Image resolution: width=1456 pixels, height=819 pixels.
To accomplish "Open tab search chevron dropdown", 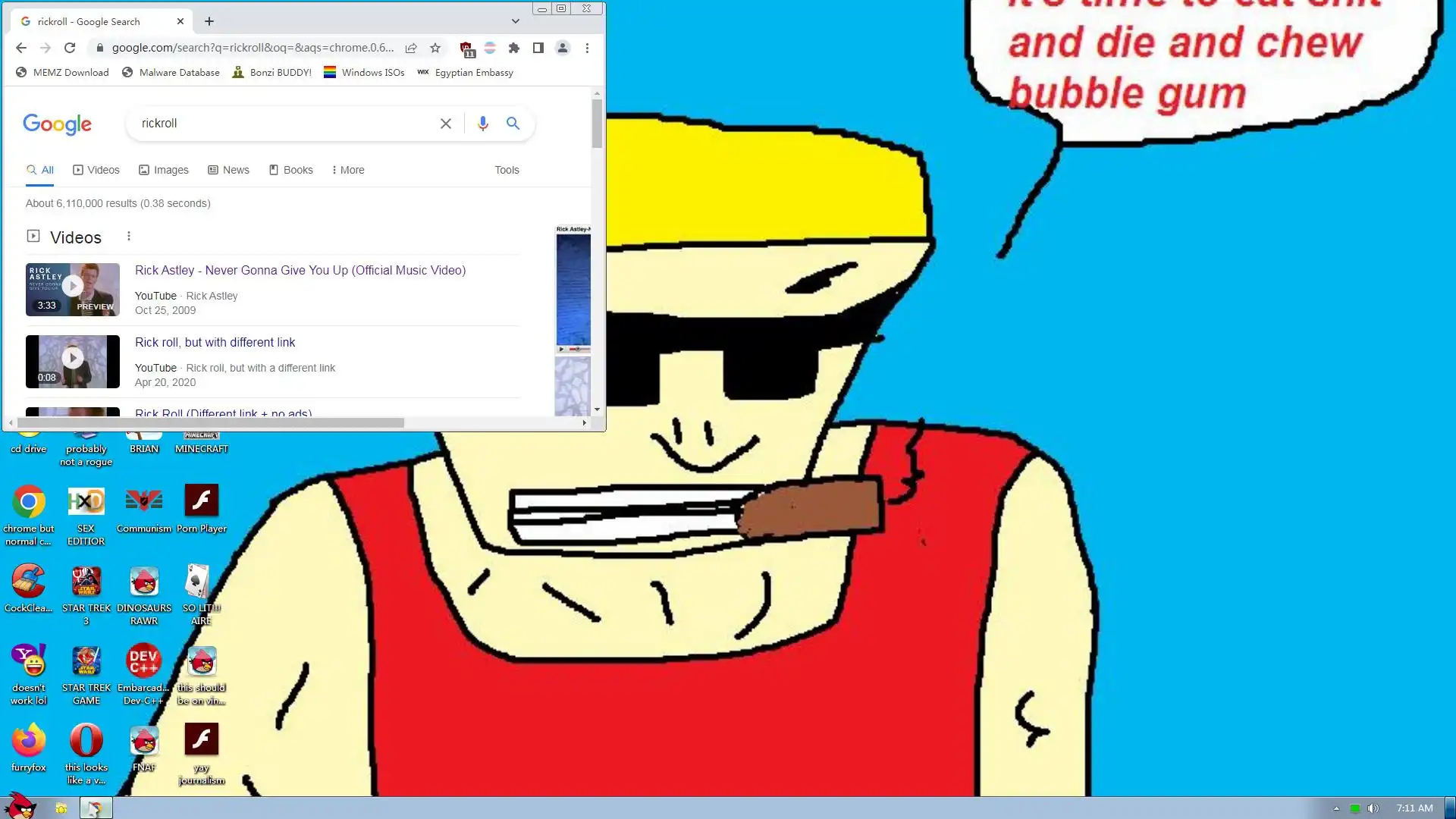I will (516, 21).
